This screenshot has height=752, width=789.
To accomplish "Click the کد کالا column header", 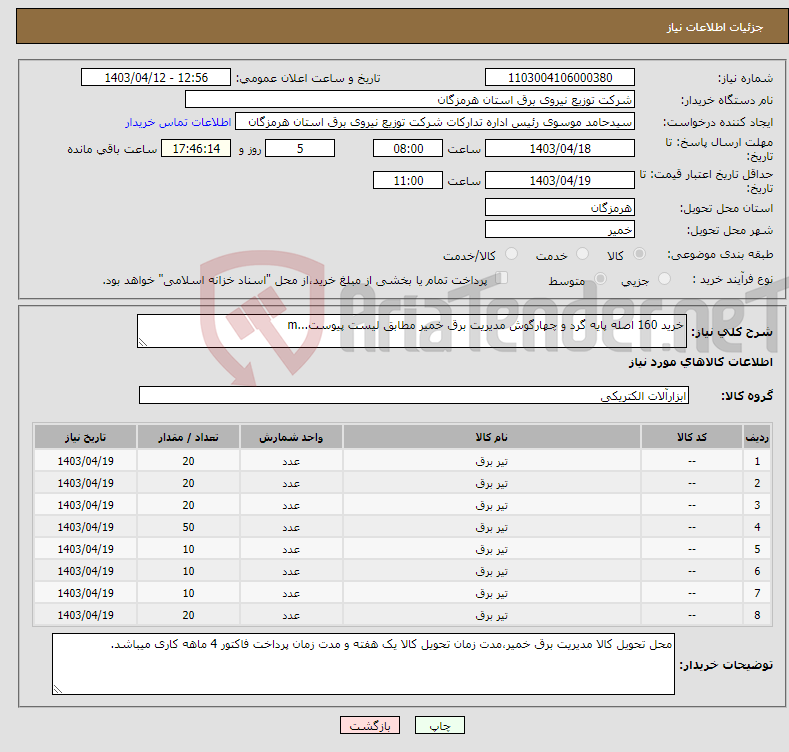I will click(x=691, y=437).
